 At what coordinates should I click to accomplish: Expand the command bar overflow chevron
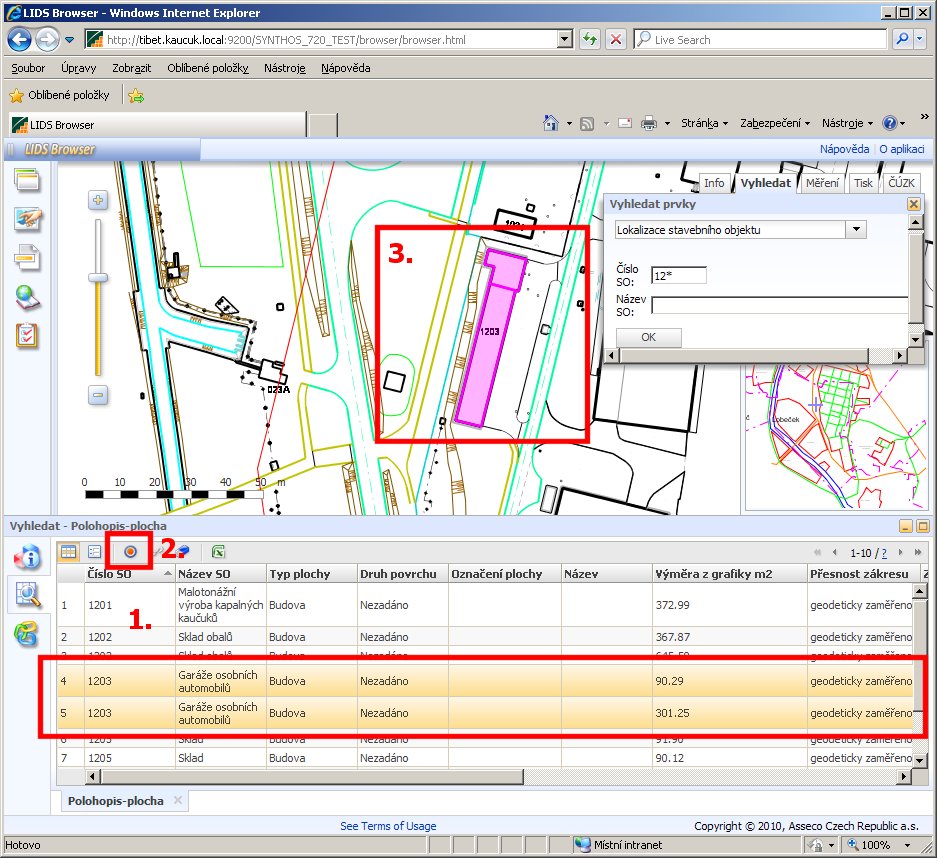coord(924,117)
